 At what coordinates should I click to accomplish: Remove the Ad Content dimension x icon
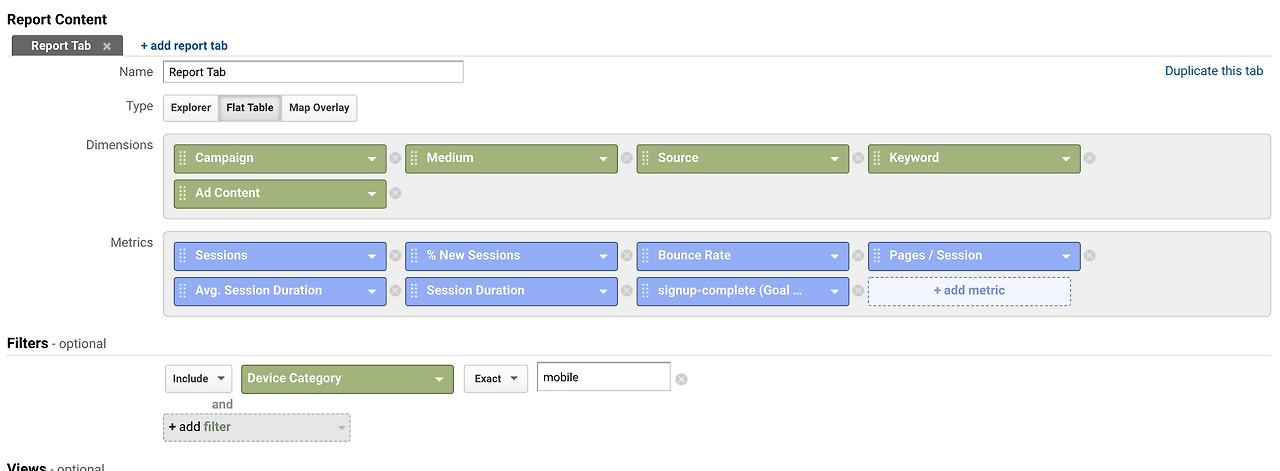pyautogui.click(x=395, y=193)
